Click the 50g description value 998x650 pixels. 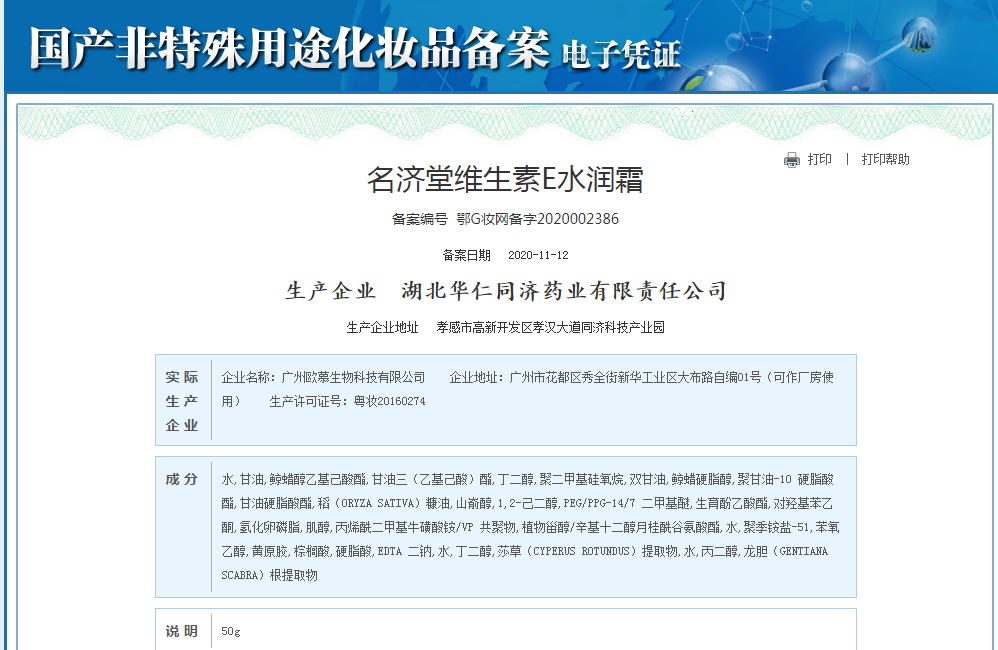[230, 632]
